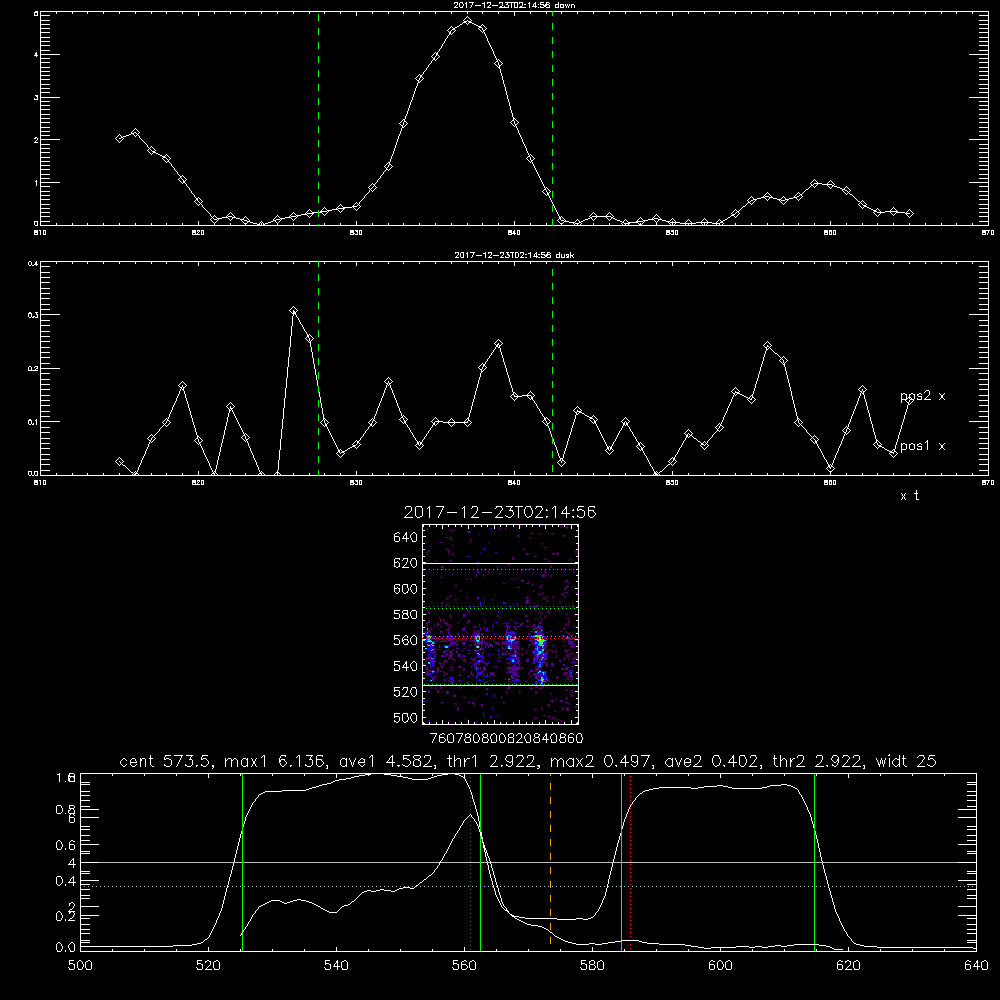This screenshot has height=1000, width=1000.
Task: Click the heatmap y-axis label 500
Action: coord(406,717)
